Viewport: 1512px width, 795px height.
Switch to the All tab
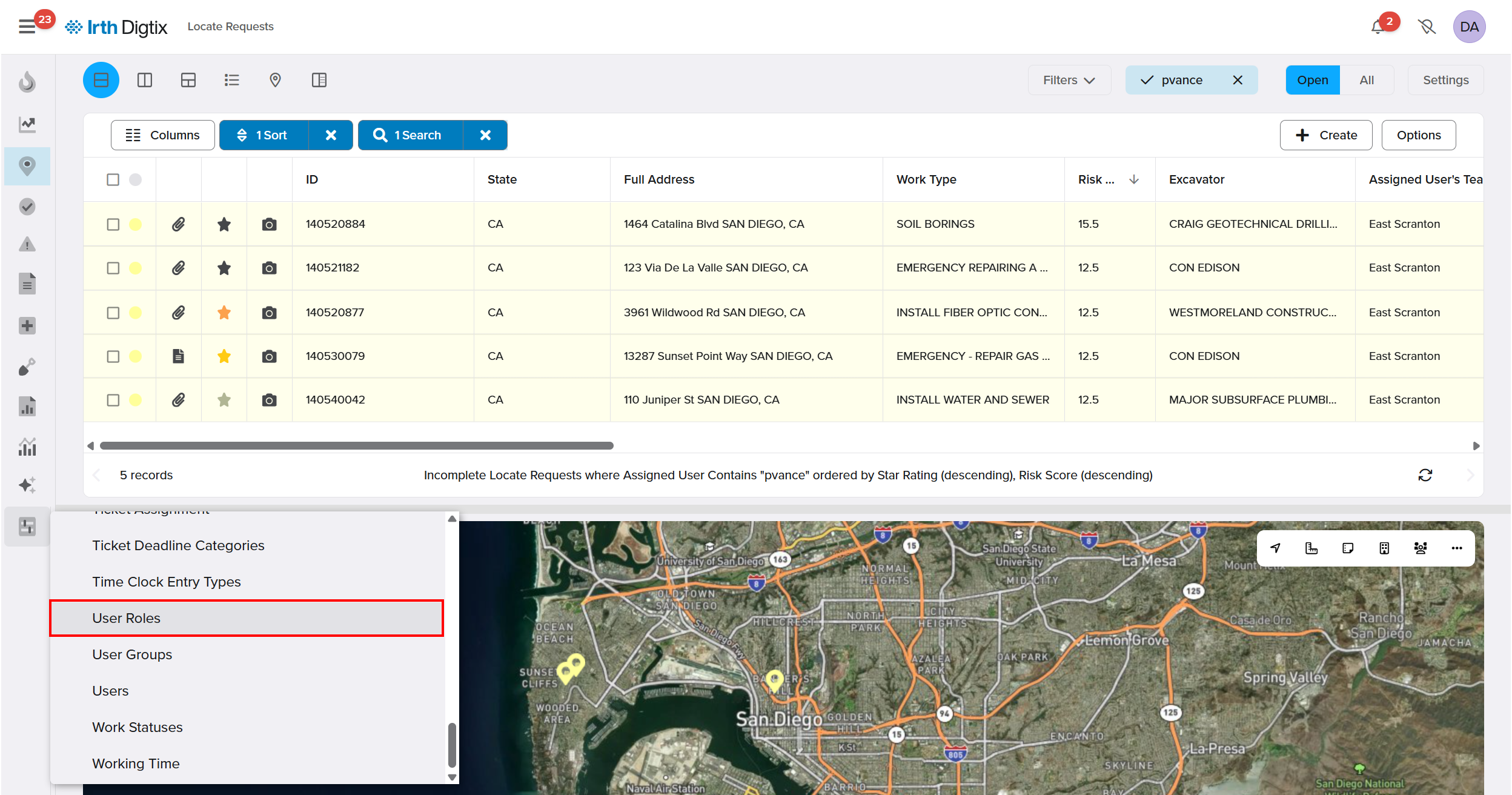click(1366, 80)
